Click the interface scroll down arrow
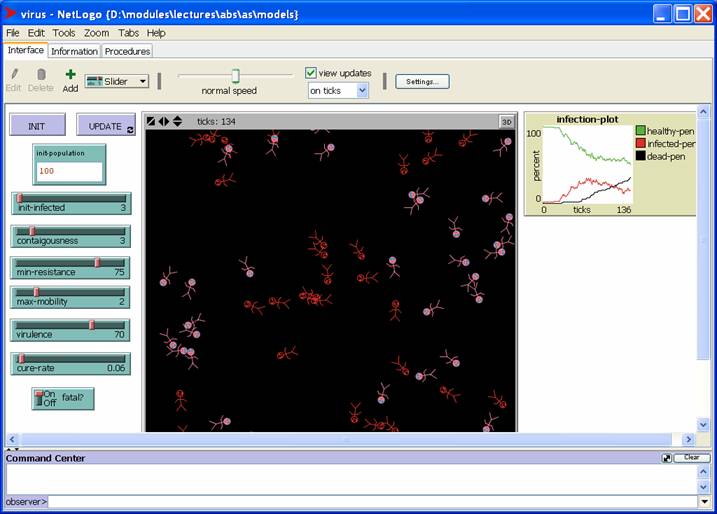The height and width of the screenshot is (514, 717). (703, 425)
